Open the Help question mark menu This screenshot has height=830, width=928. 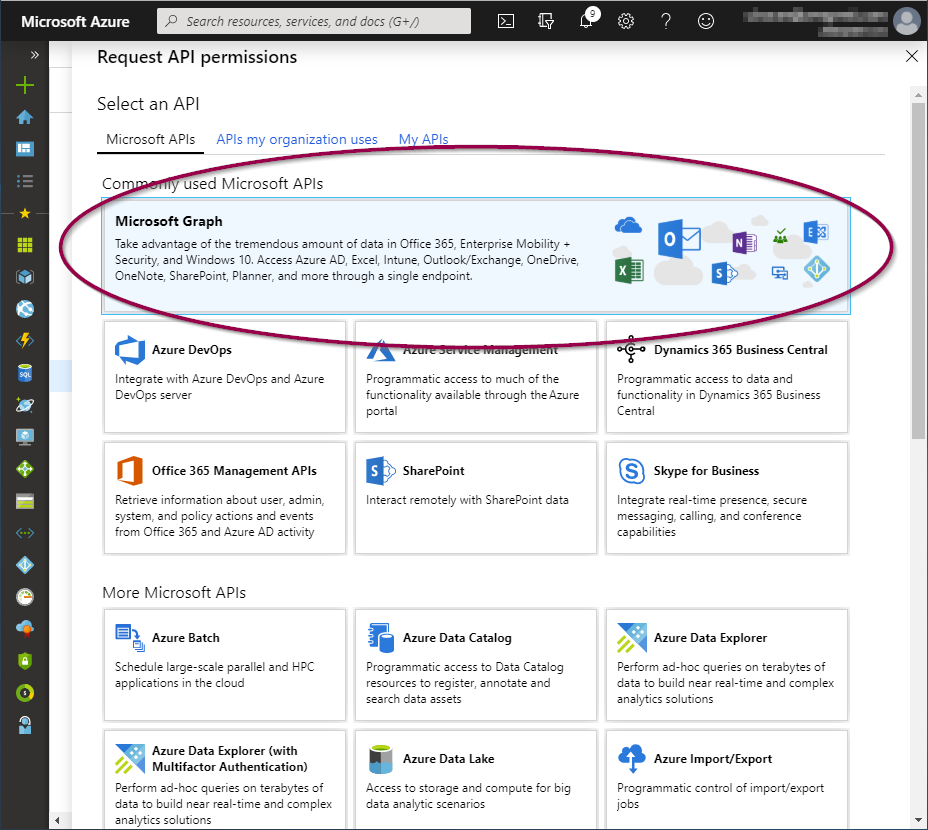[666, 21]
